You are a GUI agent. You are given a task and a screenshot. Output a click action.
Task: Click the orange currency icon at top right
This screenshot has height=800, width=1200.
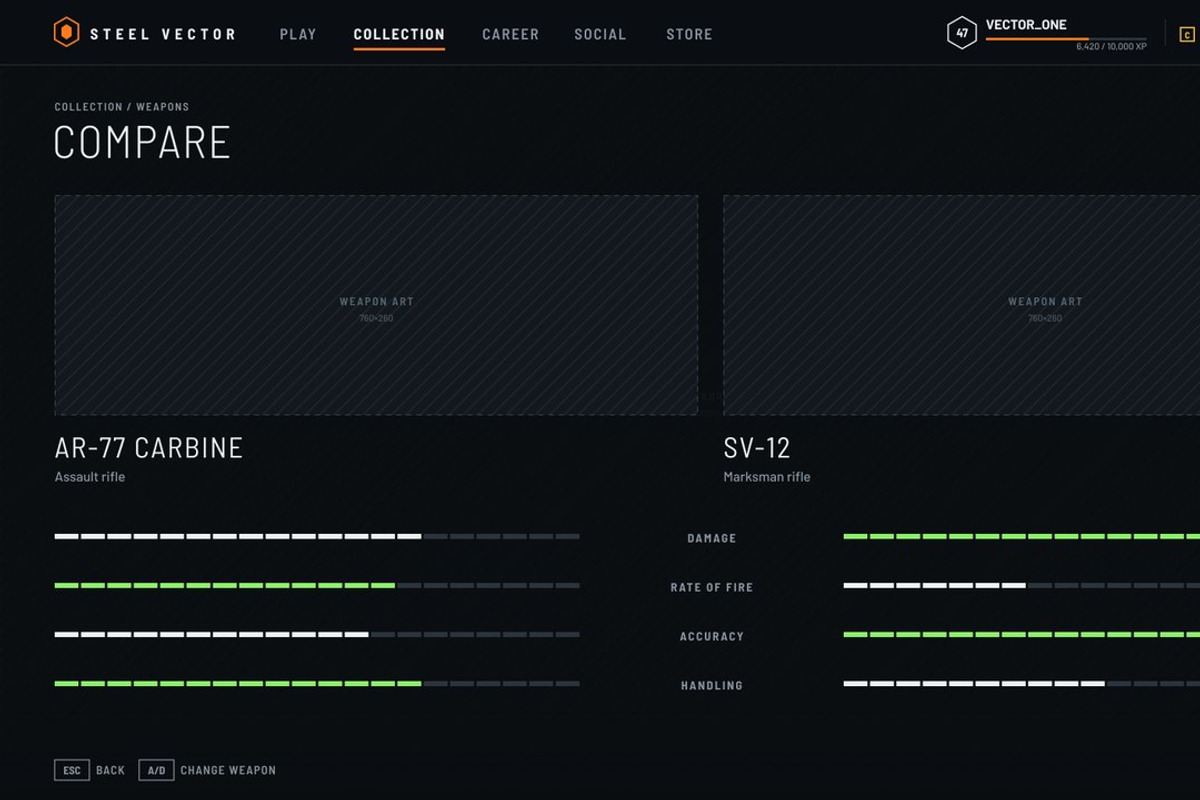(x=1188, y=34)
